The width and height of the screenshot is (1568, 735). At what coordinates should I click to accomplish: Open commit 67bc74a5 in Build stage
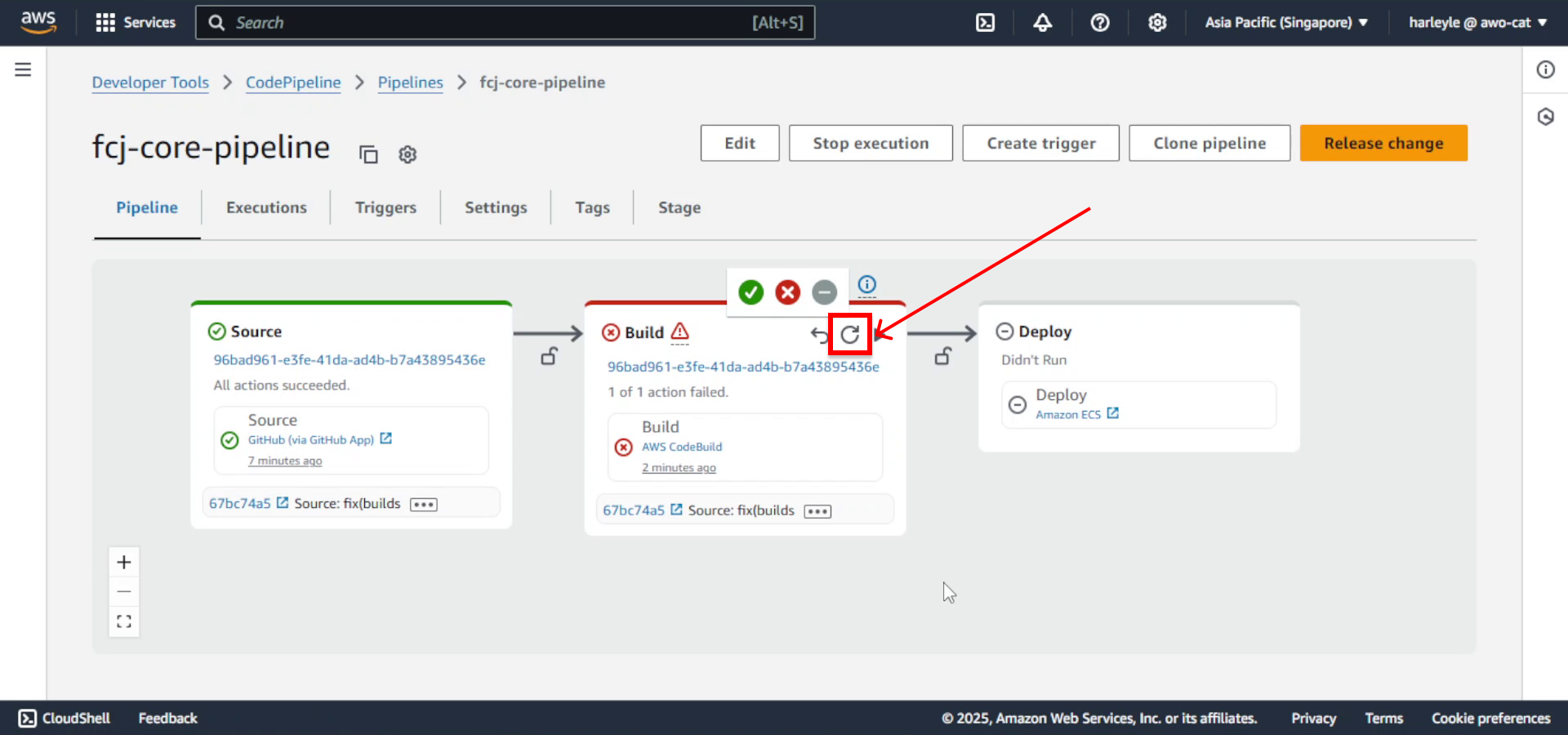click(x=642, y=510)
